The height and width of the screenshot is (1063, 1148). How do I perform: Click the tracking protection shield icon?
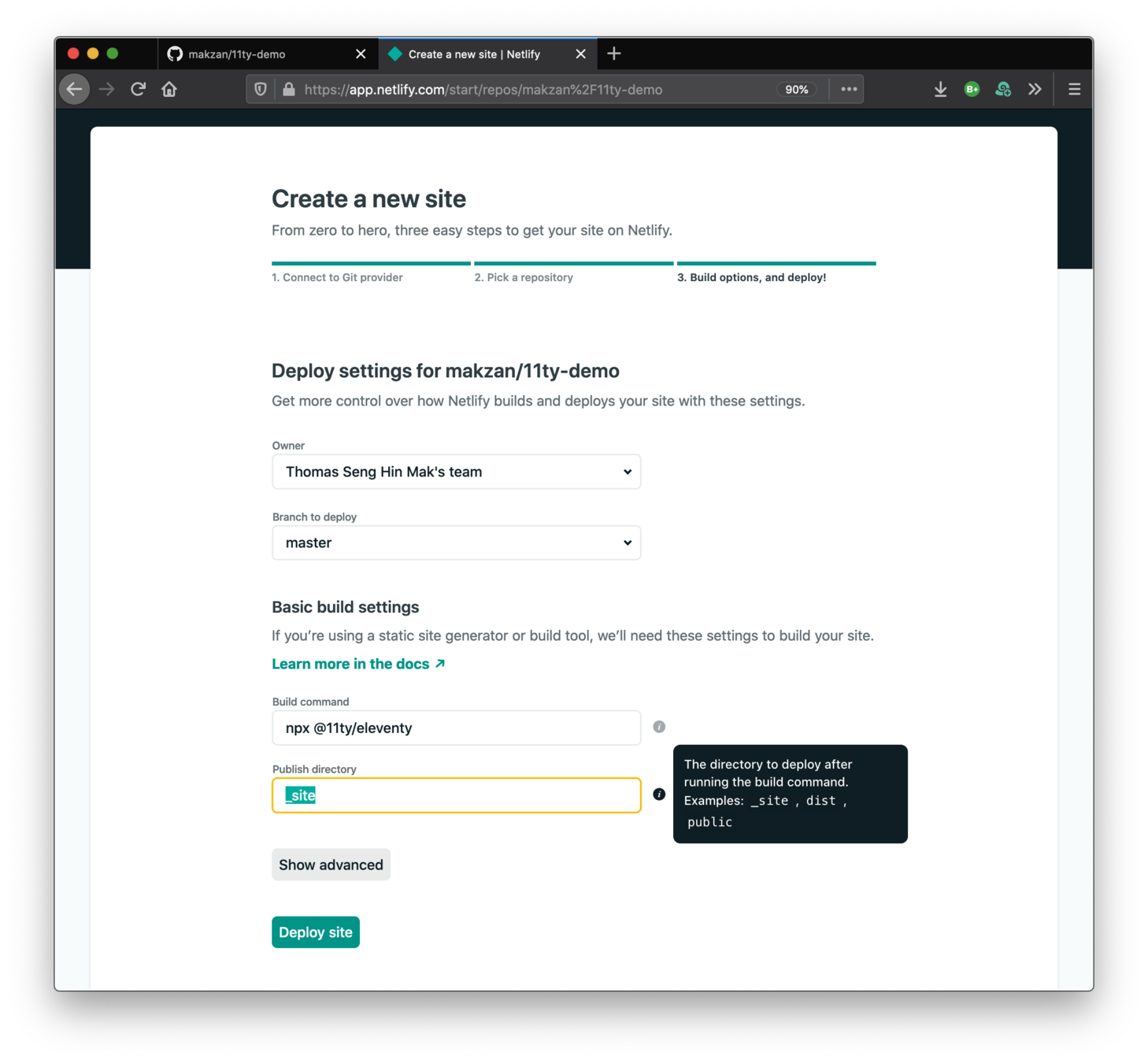point(261,89)
